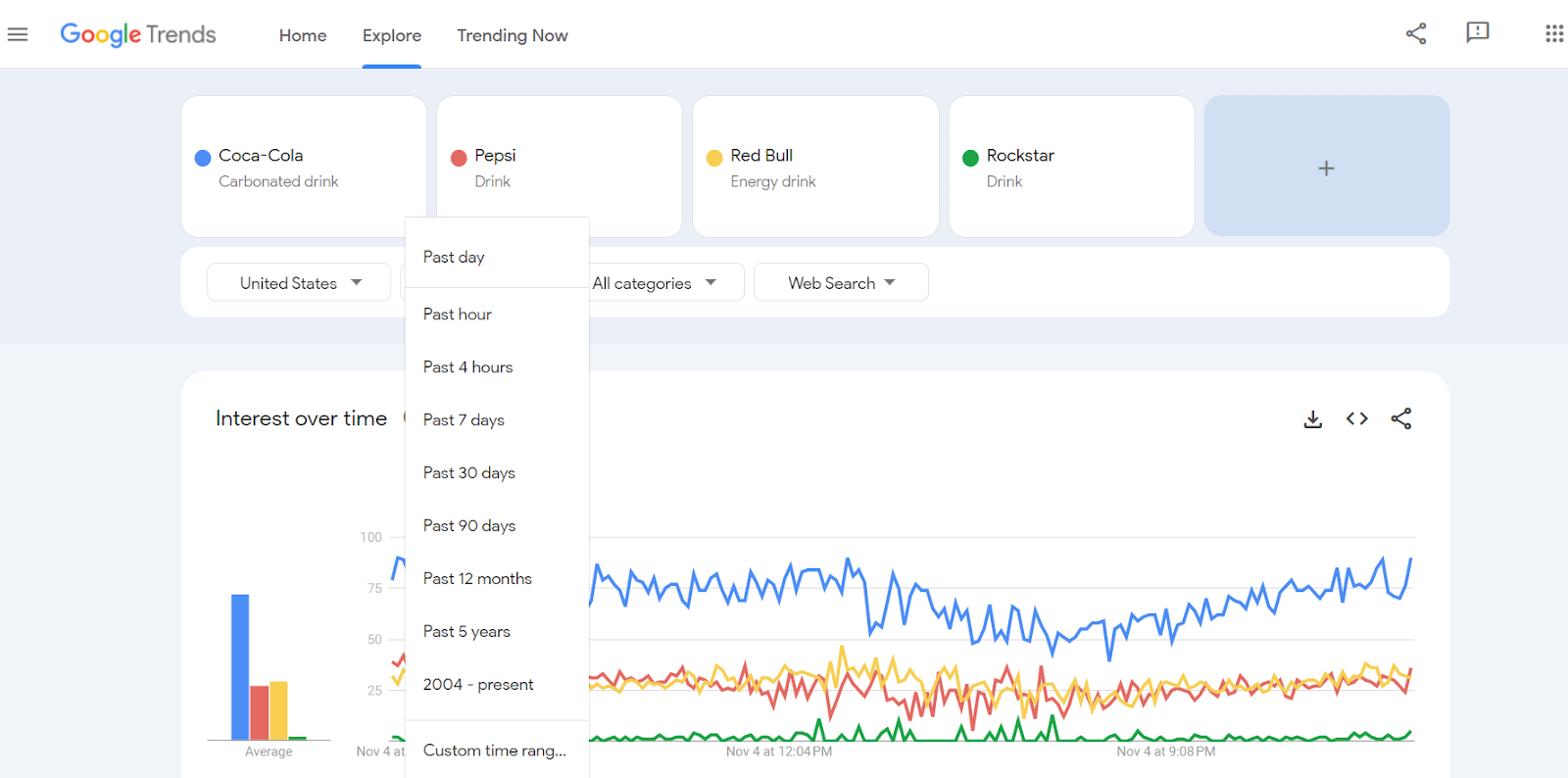
Task: Click the 25 y-axis value
Action: pyautogui.click(x=374, y=690)
